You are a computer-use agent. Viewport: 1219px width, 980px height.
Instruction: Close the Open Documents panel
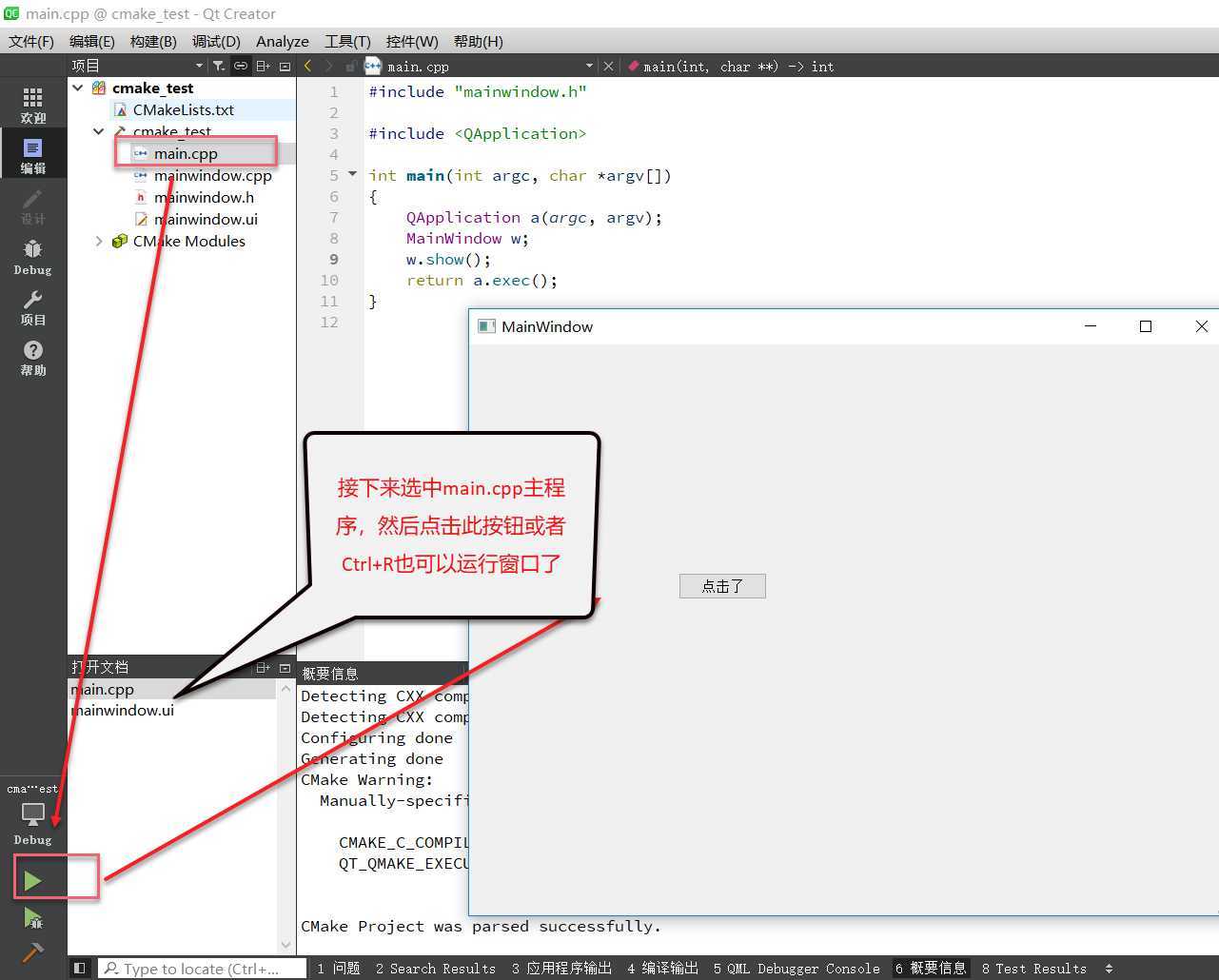coord(285,667)
